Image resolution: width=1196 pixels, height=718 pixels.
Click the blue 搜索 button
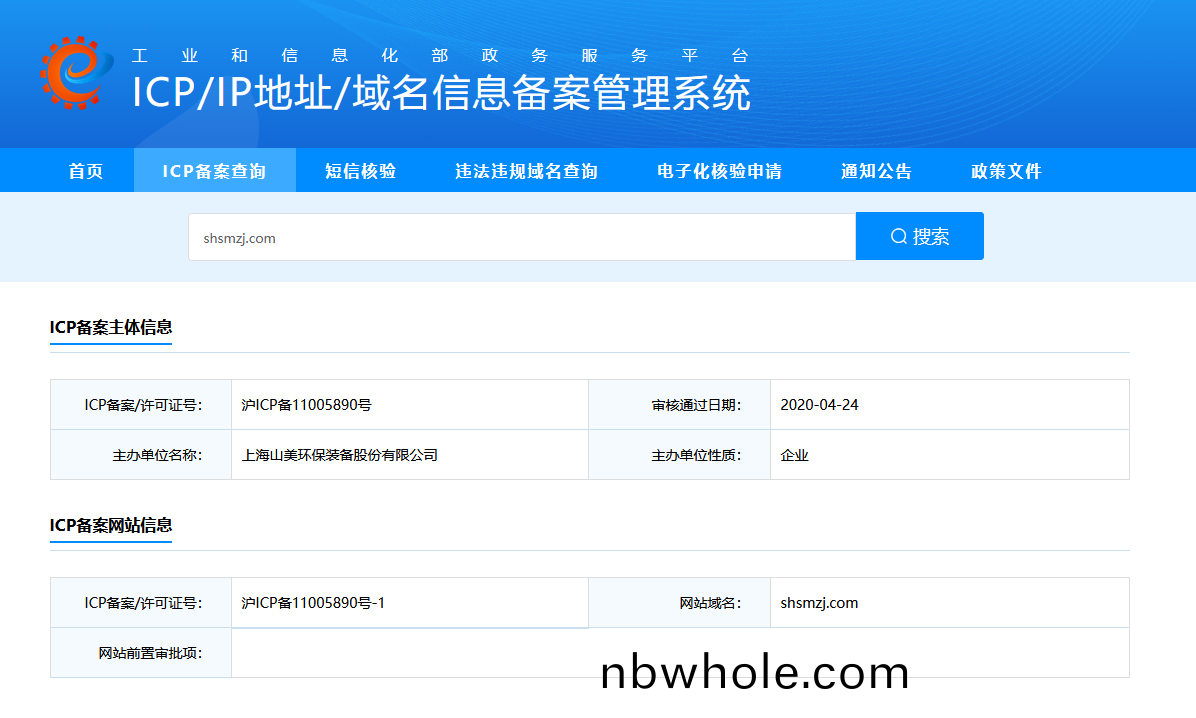pyautogui.click(x=920, y=237)
